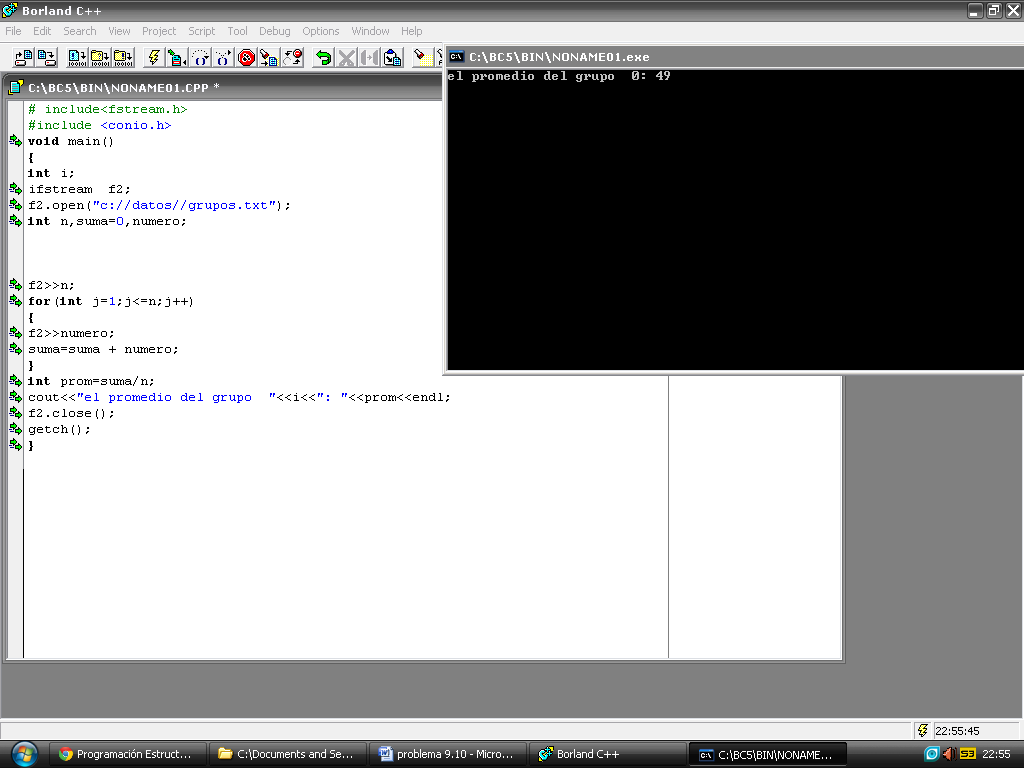The image size is (1024, 768).
Task: Click the speaker volume tray icon
Action: pyautogui.click(x=949, y=753)
